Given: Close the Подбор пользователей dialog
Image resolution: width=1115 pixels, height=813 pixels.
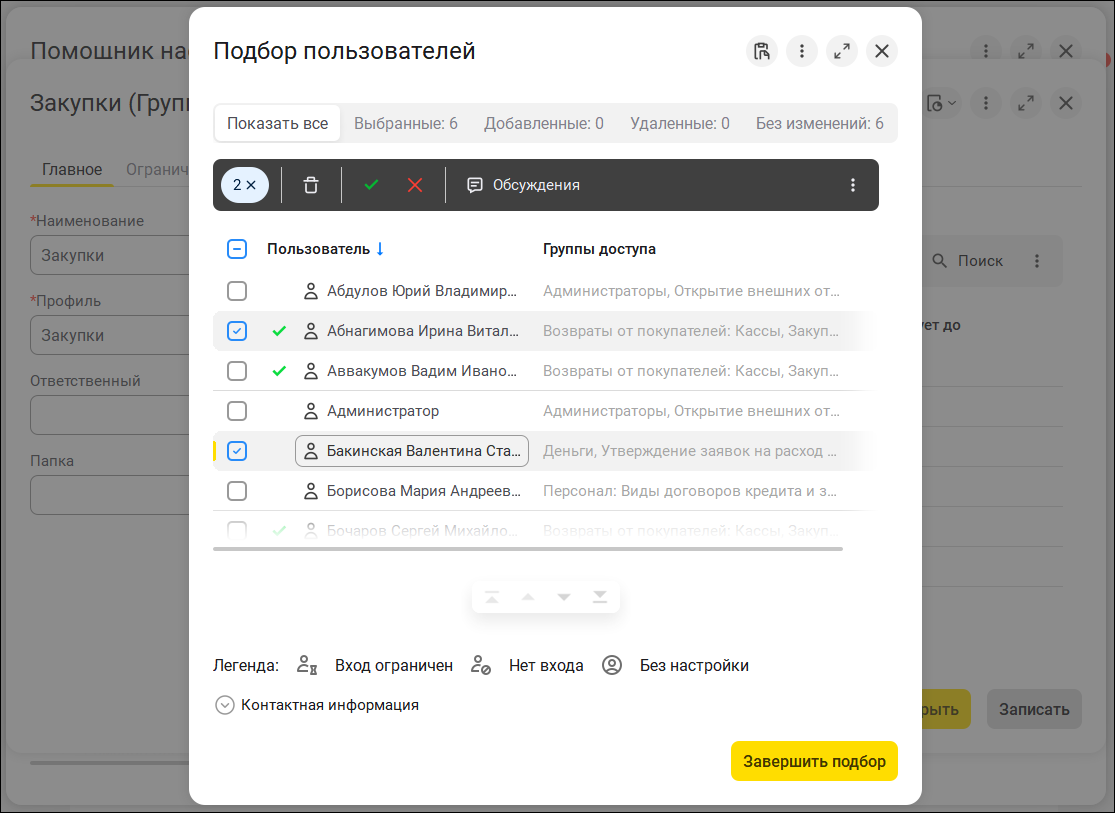Looking at the screenshot, I should tap(882, 51).
